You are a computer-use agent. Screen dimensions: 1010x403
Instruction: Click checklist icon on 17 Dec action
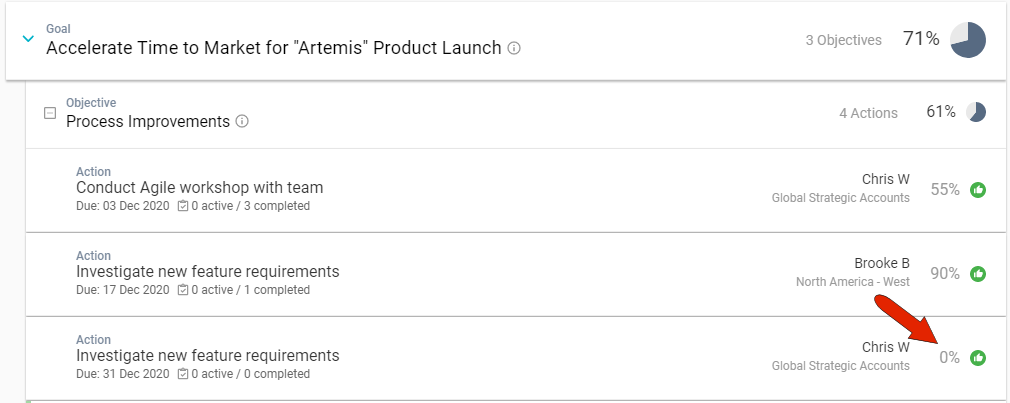182,290
